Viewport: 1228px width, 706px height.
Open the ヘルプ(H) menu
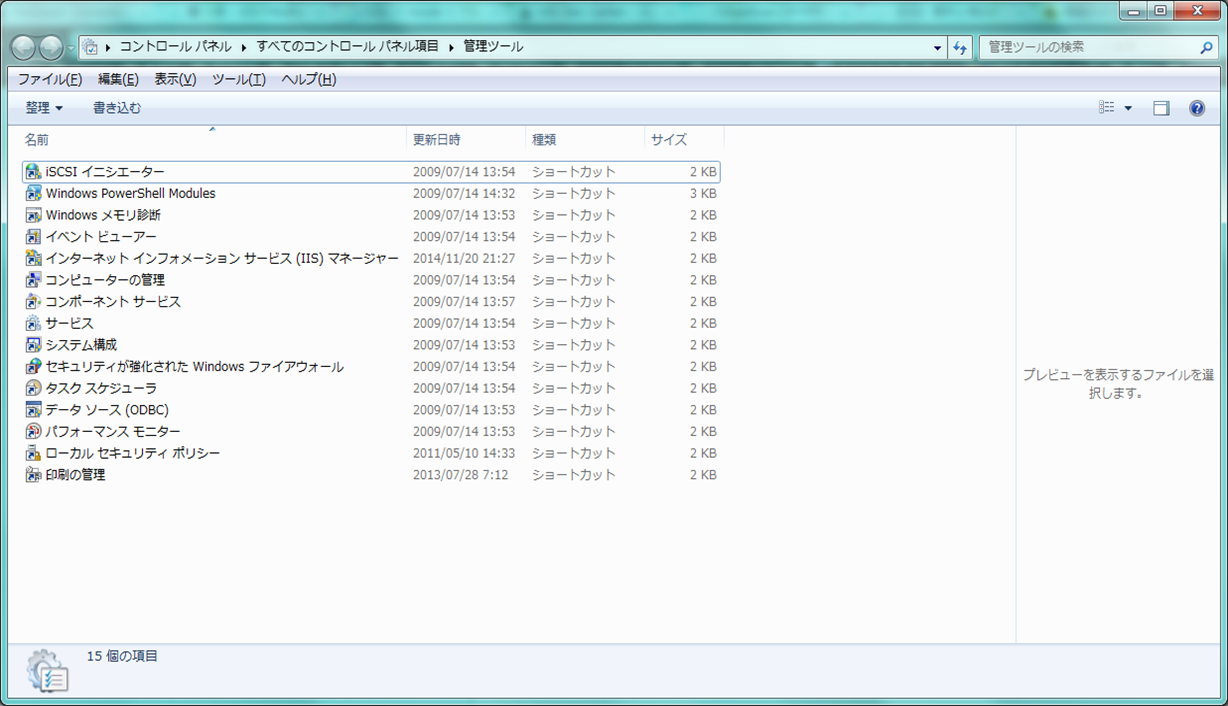pyautogui.click(x=309, y=80)
